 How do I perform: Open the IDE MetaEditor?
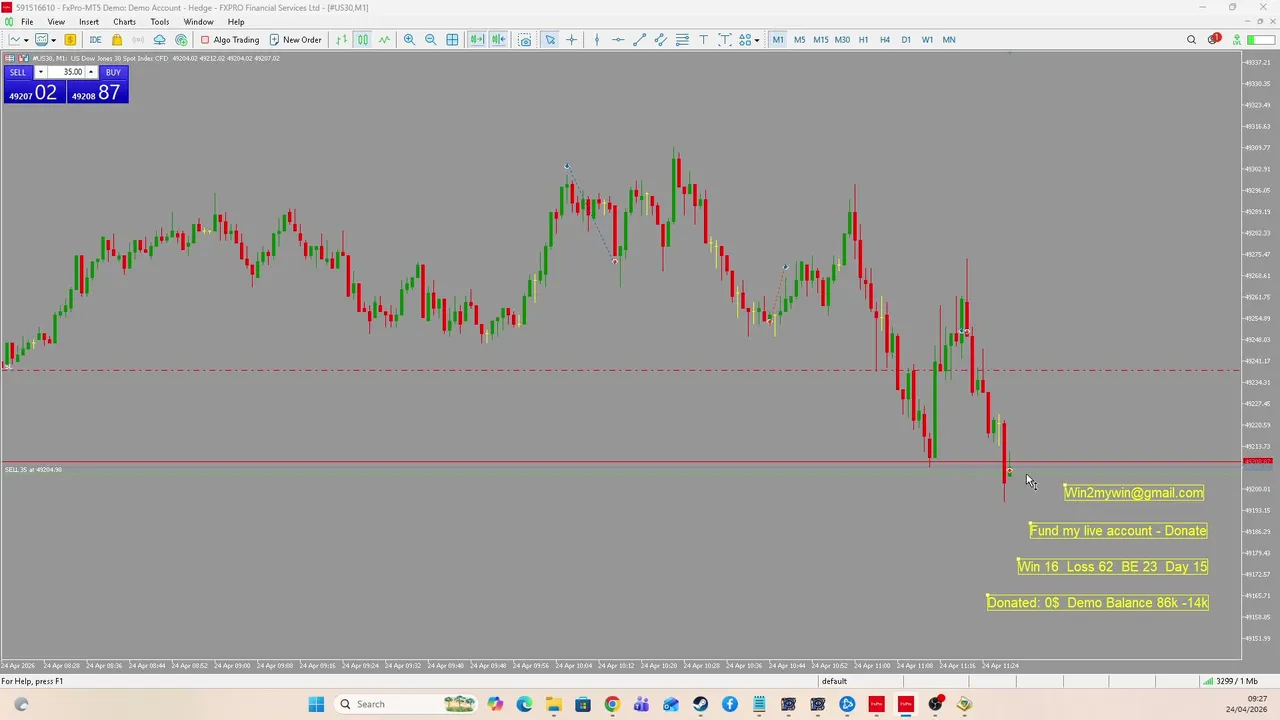[95, 40]
